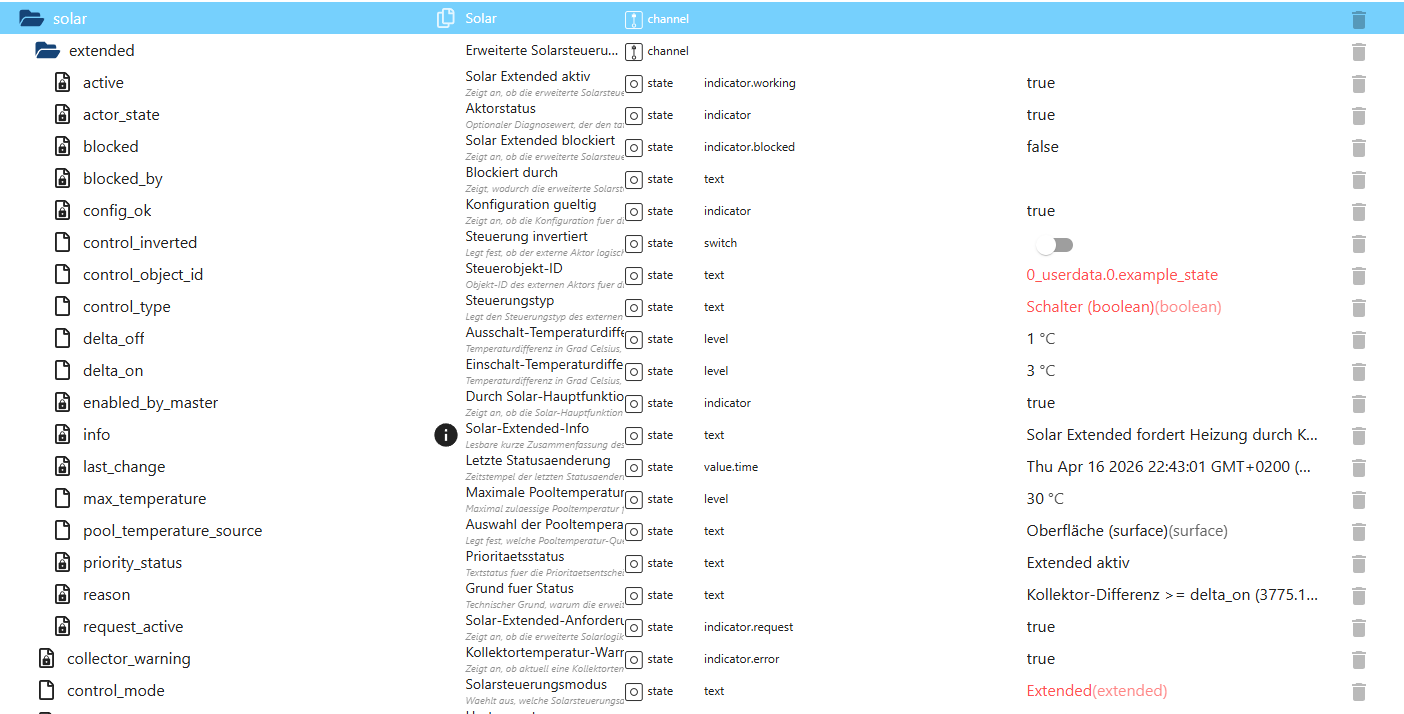Click the info icon beside info state

pos(445,435)
